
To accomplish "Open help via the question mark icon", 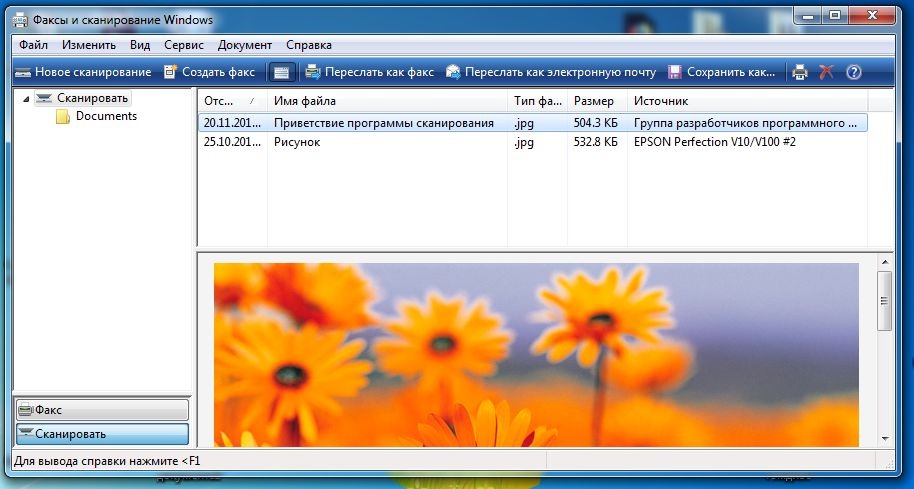I will tap(853, 72).
